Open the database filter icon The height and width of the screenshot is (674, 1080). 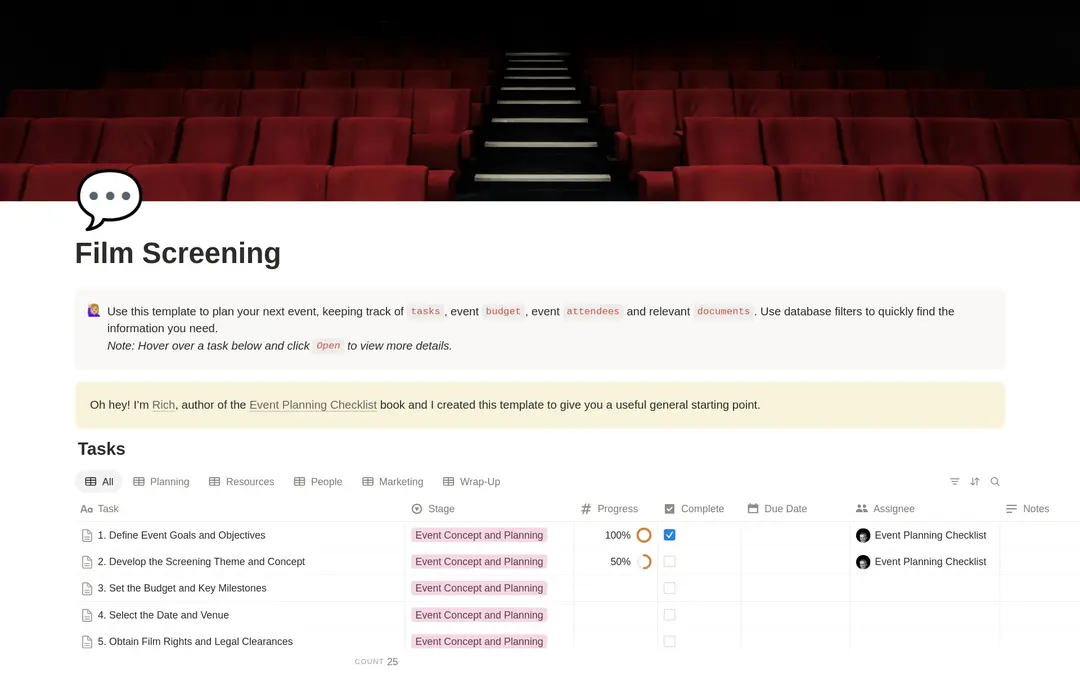click(954, 482)
